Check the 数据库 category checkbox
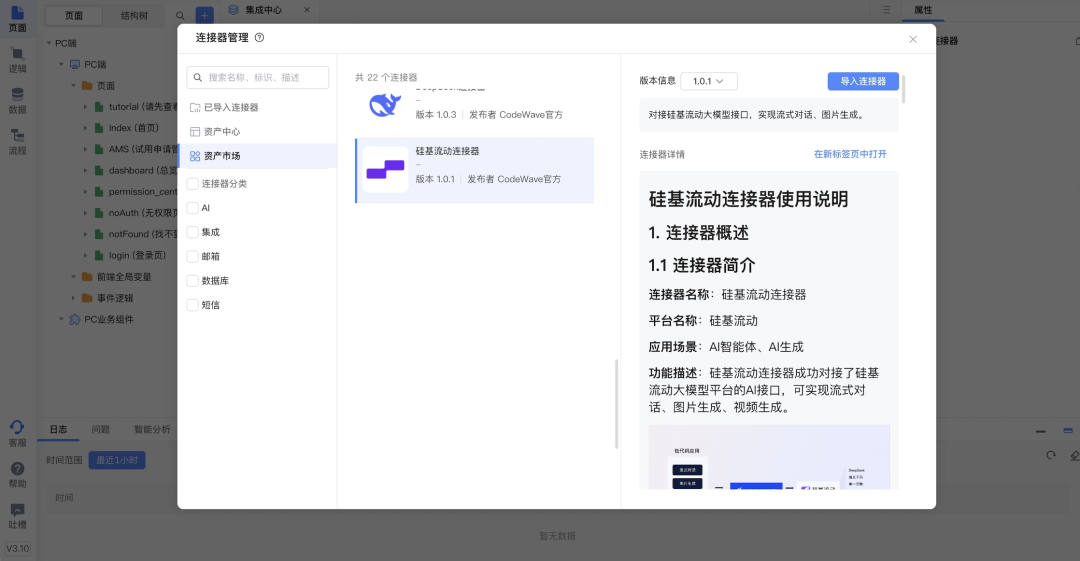This screenshot has height=561, width=1080. pyautogui.click(x=193, y=280)
